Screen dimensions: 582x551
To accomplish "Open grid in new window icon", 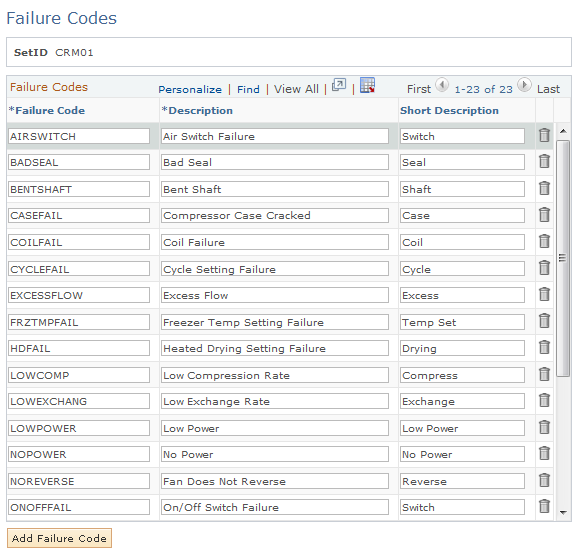I will [x=339, y=85].
